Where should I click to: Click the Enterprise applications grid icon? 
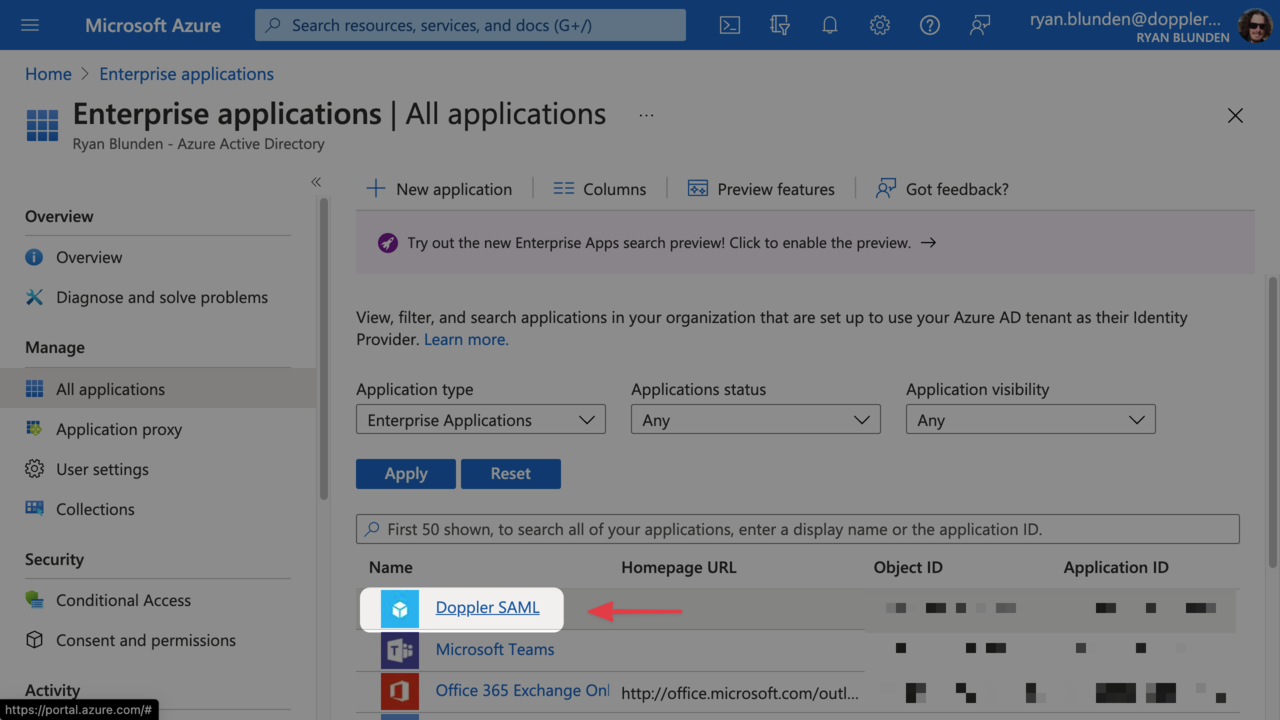[x=42, y=126]
